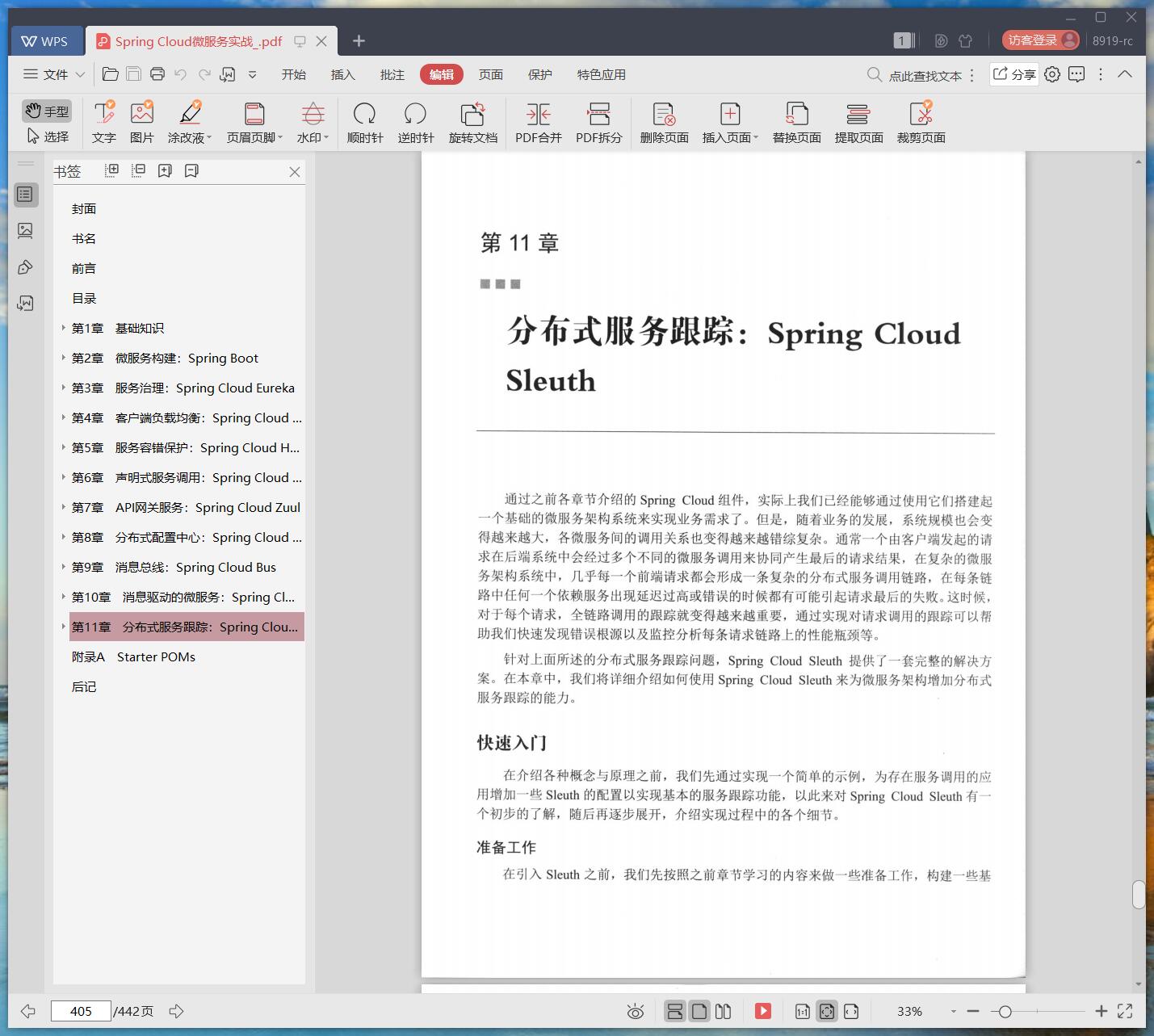Show the bookmarks list sidebar icon
This screenshot has width=1154, height=1036.
tap(26, 195)
